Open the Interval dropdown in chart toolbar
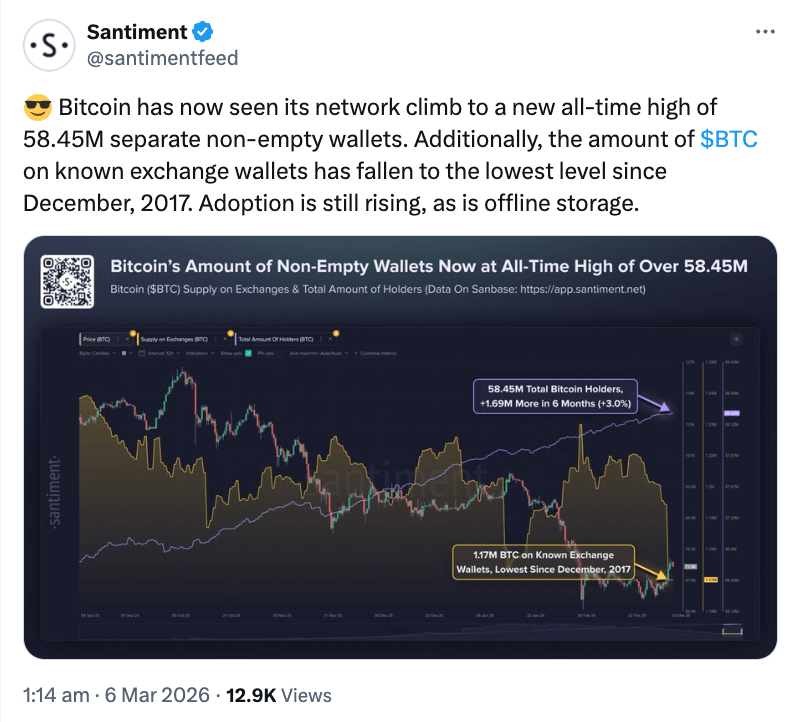 (158, 353)
